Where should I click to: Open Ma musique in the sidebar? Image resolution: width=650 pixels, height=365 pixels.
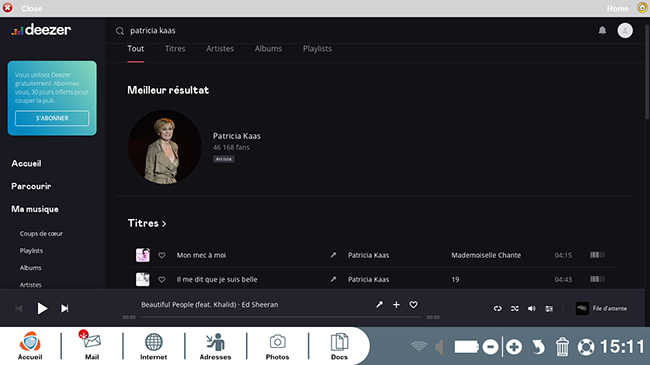click(35, 209)
